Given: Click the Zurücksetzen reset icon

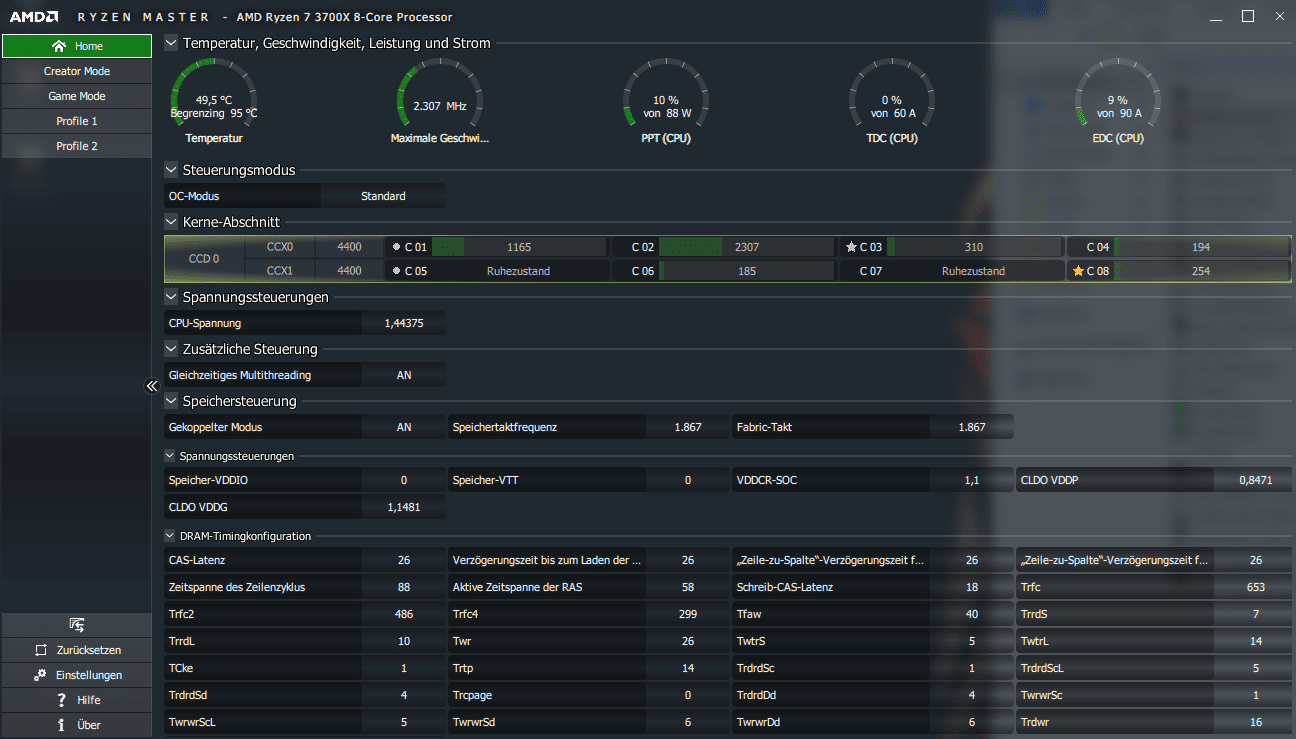Looking at the screenshot, I should [x=41, y=650].
